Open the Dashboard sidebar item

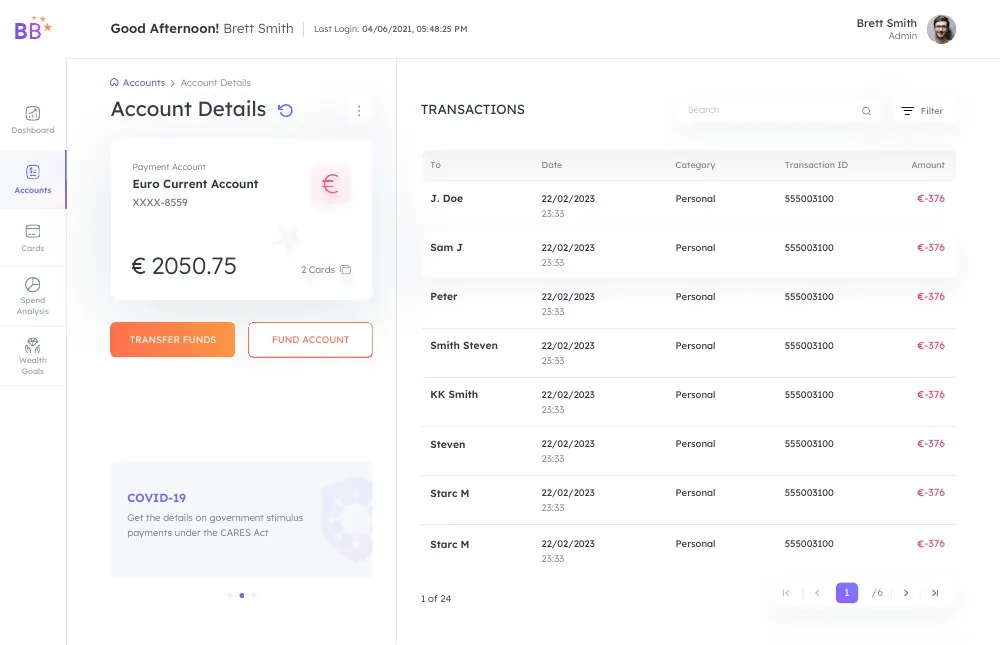click(x=33, y=120)
